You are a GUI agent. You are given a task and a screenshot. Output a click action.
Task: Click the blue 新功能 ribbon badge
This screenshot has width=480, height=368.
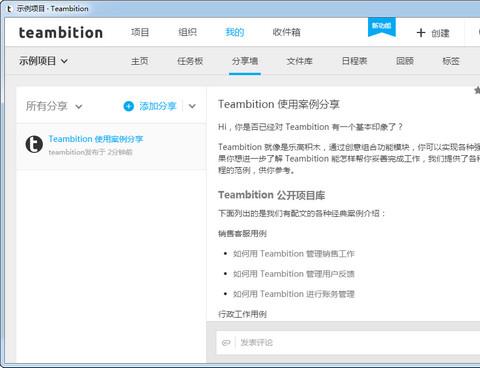pyautogui.click(x=382, y=26)
